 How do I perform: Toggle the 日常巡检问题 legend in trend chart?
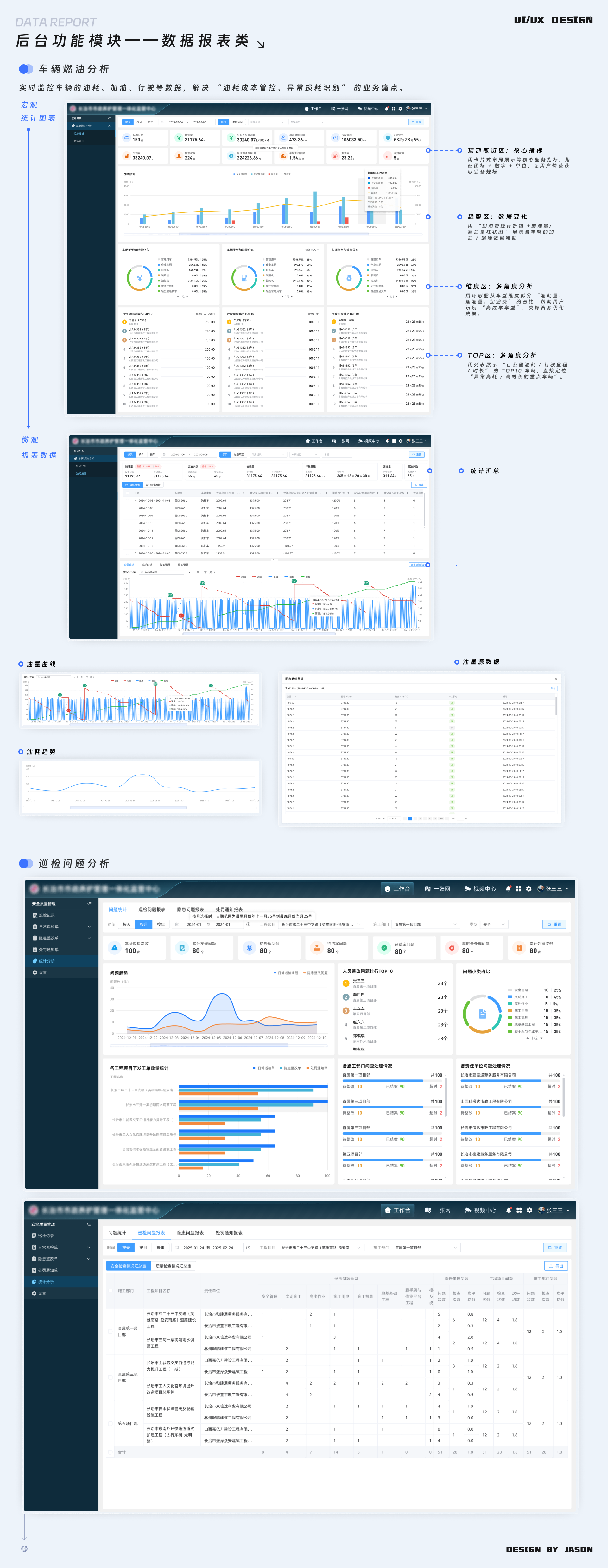[286, 973]
